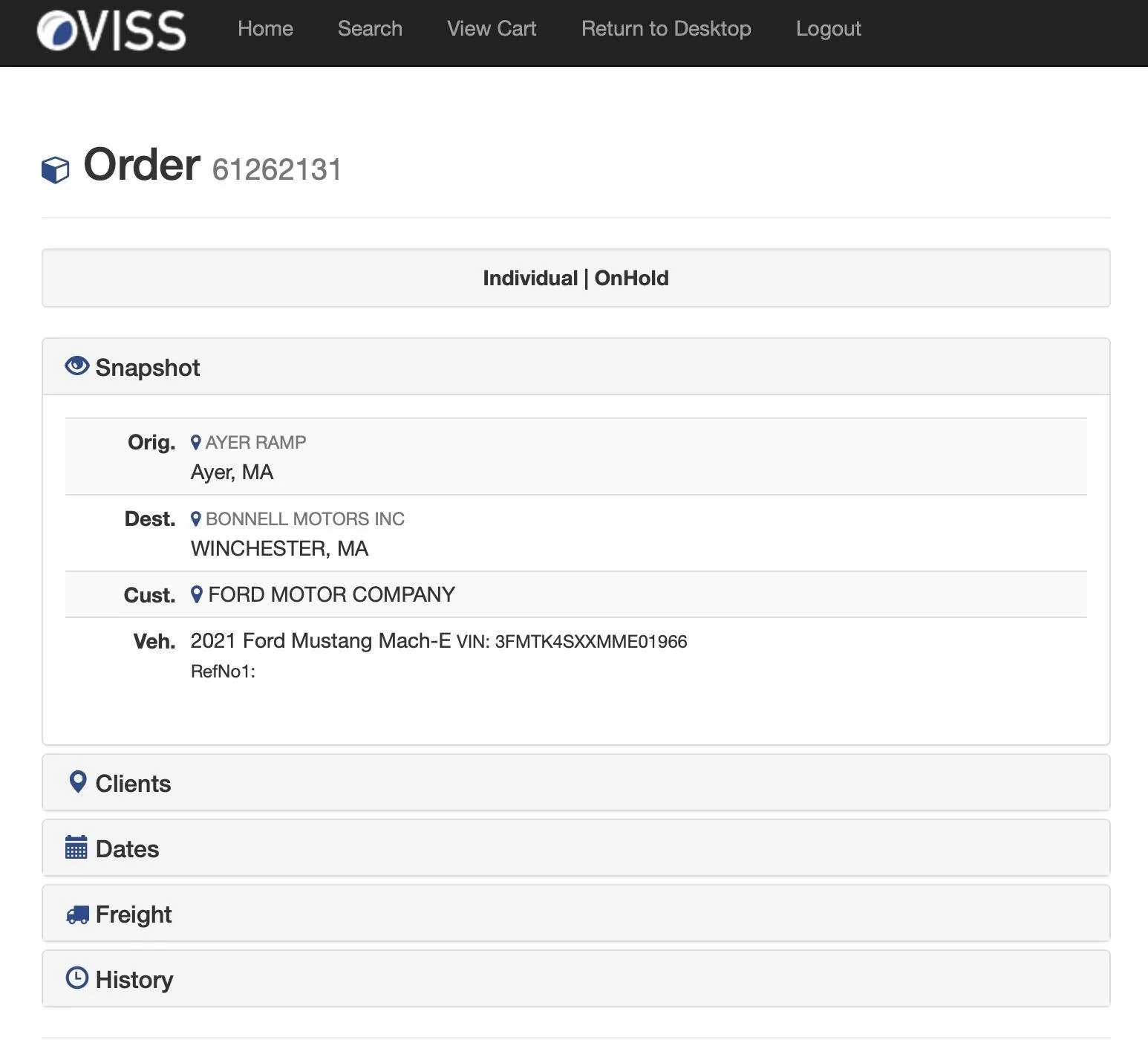Click the VISS logo

111,30
